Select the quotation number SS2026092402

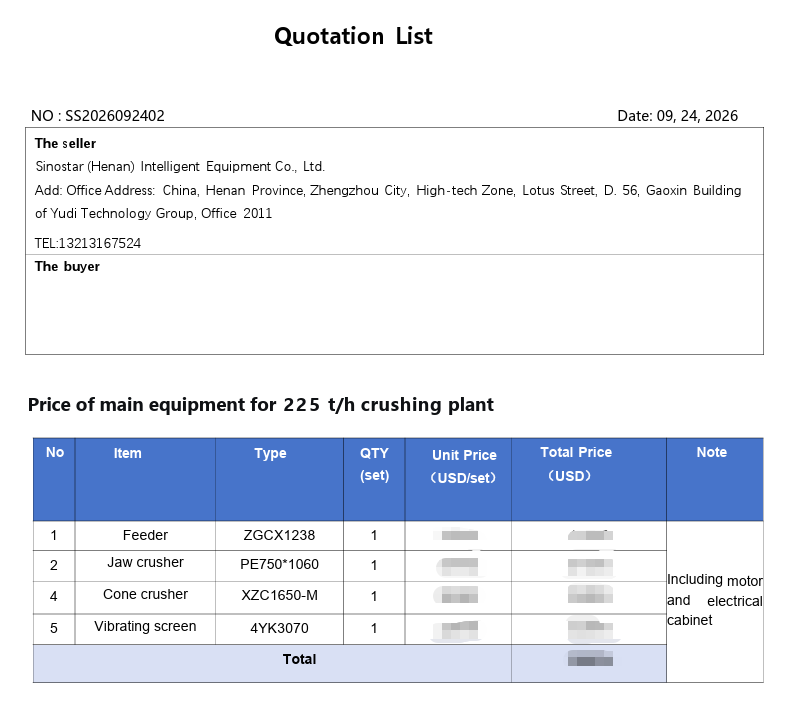point(115,116)
